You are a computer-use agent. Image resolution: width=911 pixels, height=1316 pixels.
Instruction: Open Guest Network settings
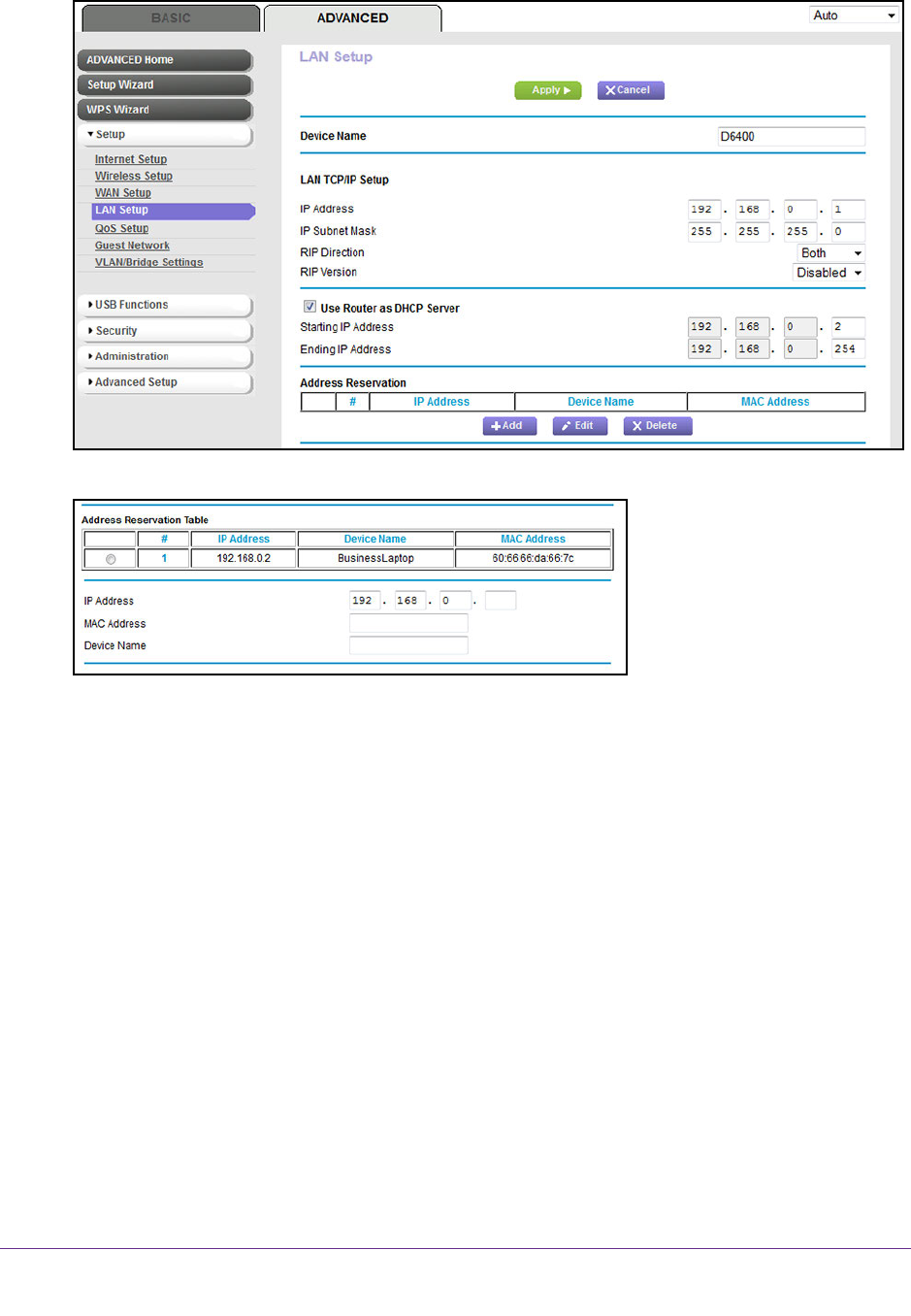(x=132, y=246)
